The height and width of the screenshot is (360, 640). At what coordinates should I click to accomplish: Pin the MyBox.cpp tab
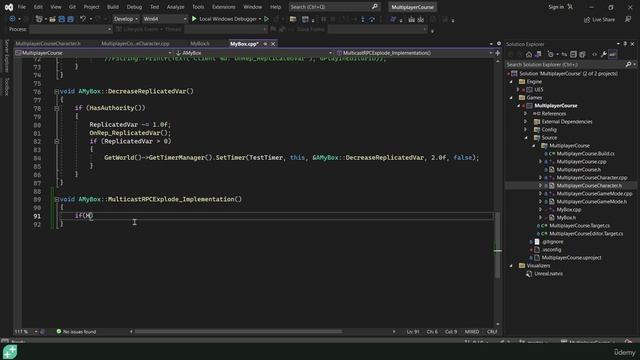pos(265,44)
